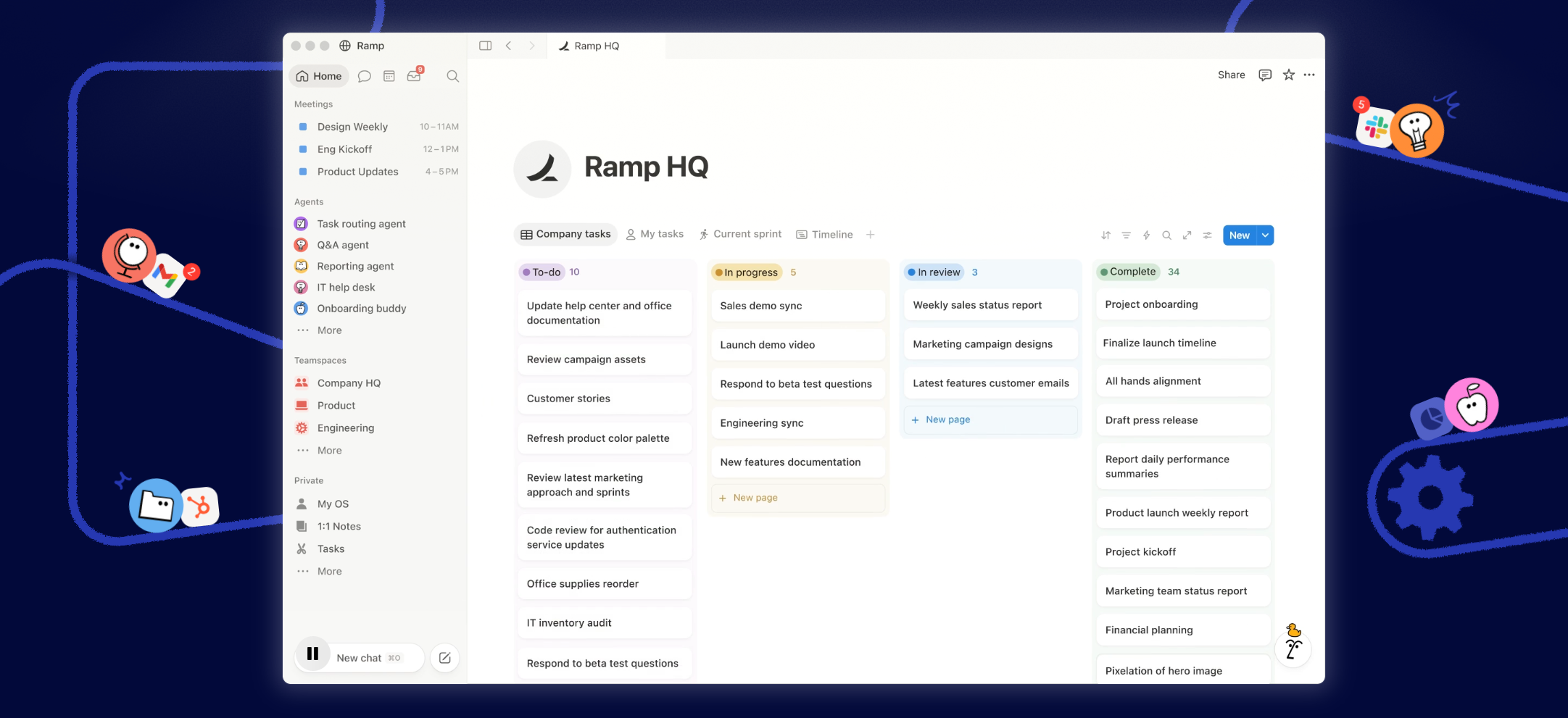The image size is (1568, 718).
Task: Click the sort arrows icon in board toolbar
Action: [1106, 235]
